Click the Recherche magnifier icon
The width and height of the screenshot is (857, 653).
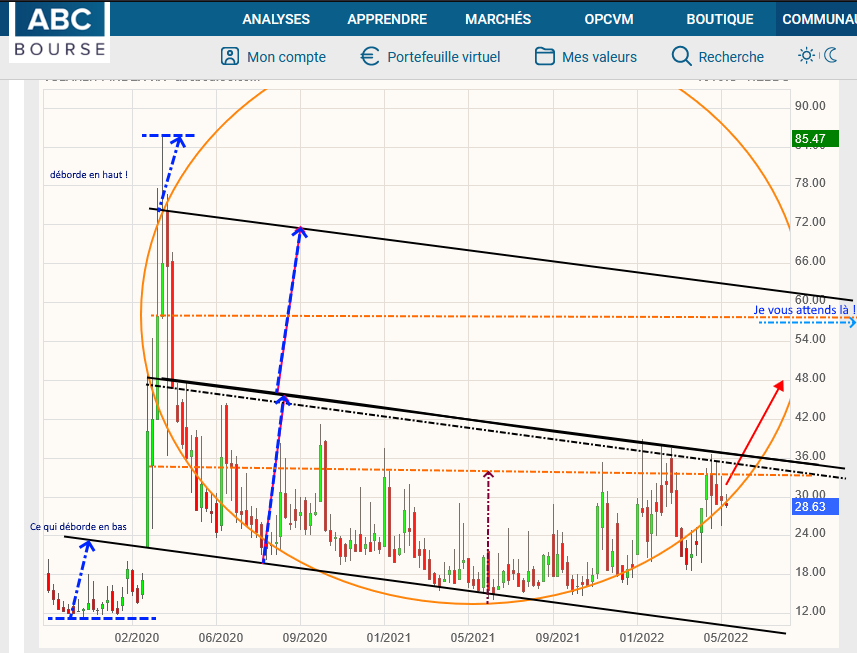click(682, 56)
